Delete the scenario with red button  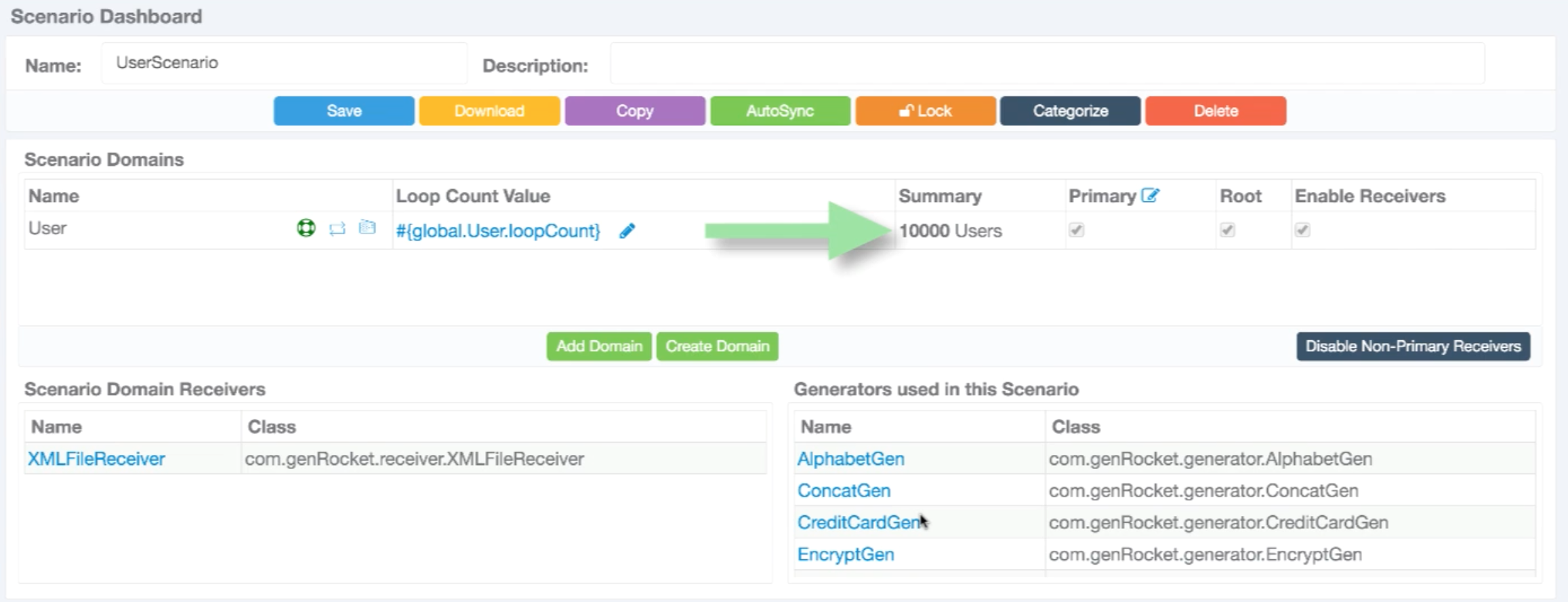click(x=1216, y=111)
